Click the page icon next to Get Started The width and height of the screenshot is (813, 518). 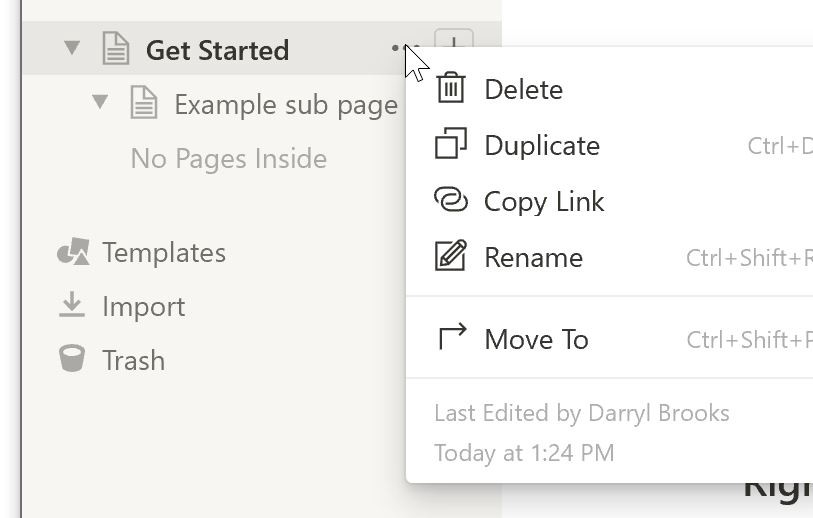coord(116,48)
